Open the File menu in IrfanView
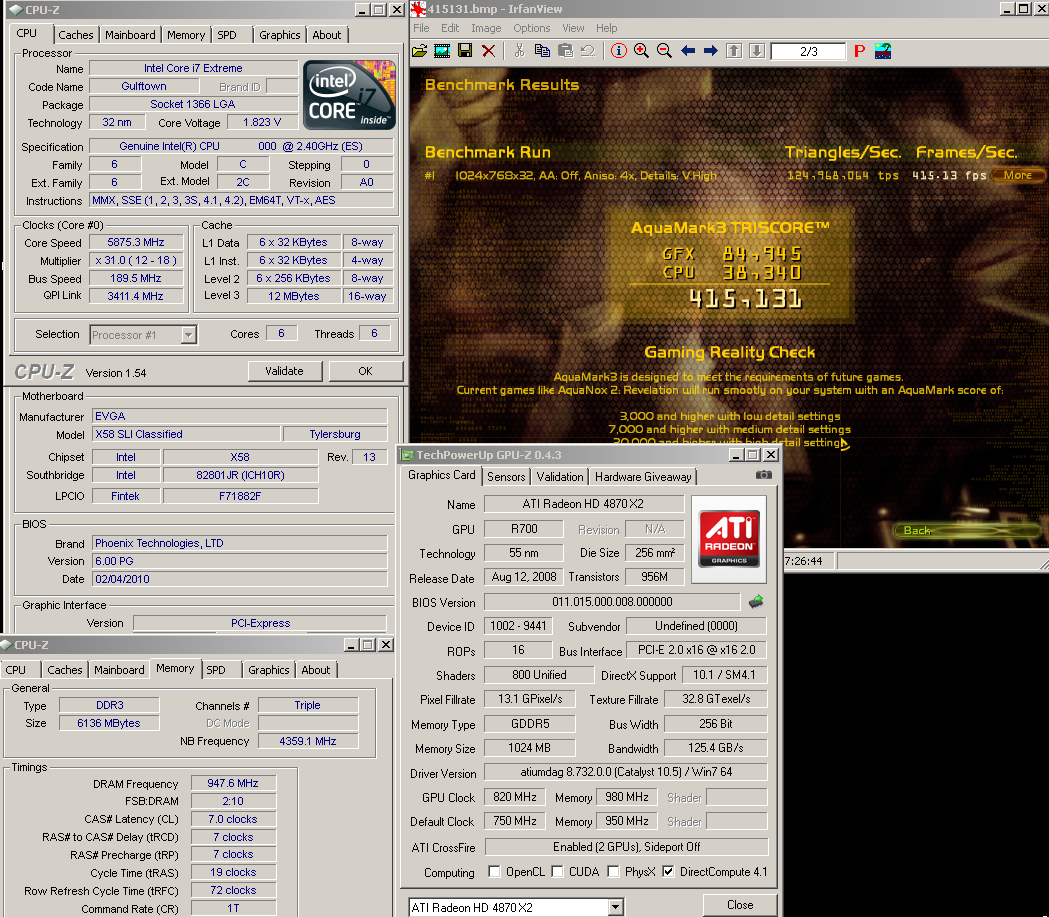This screenshot has height=917, width=1049. 421,28
